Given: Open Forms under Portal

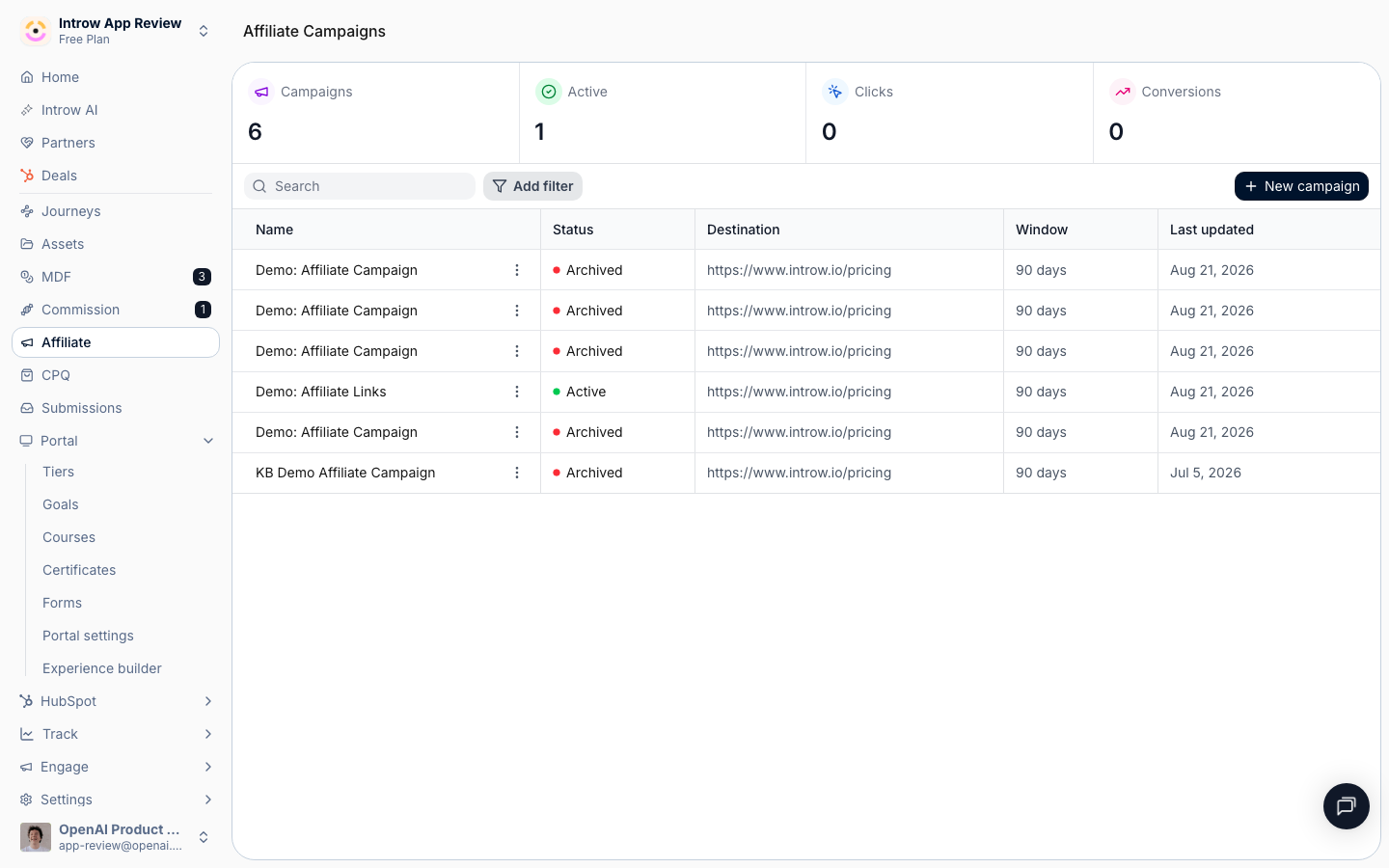Looking at the screenshot, I should coord(62,603).
